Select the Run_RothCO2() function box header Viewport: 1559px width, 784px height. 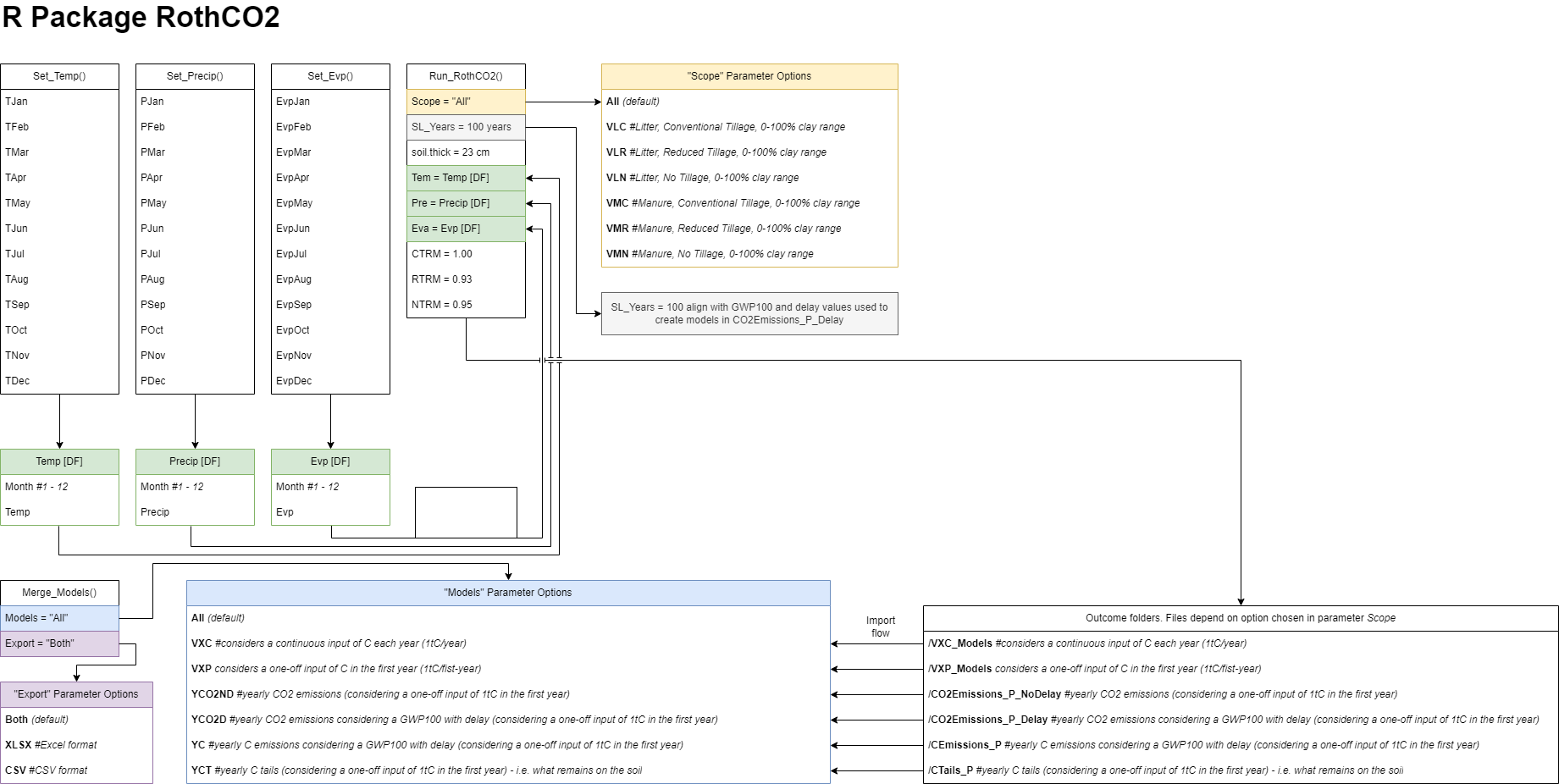[x=465, y=75]
